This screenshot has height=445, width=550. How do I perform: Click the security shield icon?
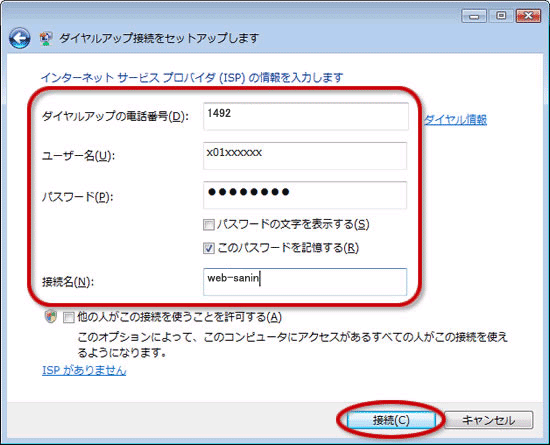(x=51, y=317)
